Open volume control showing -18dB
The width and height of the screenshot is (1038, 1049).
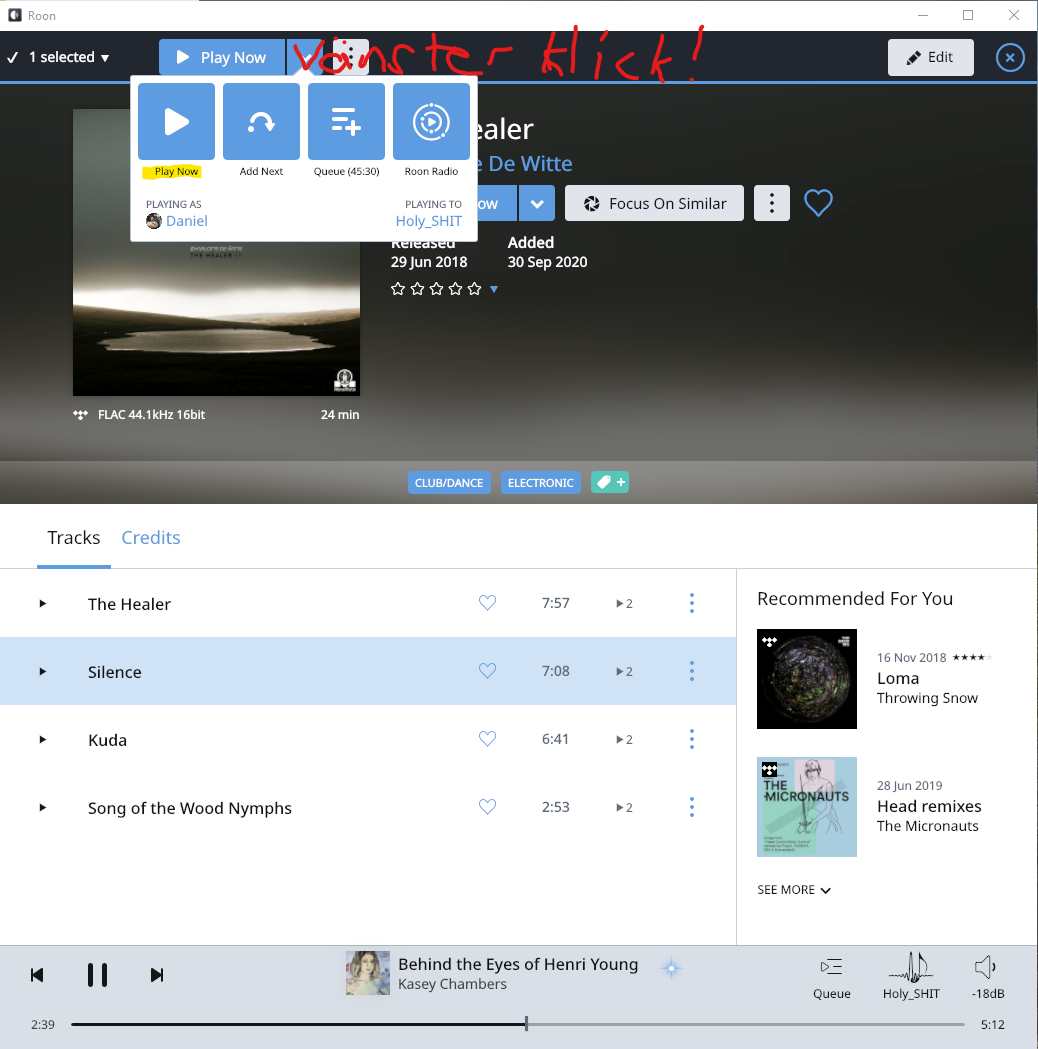tap(988, 977)
